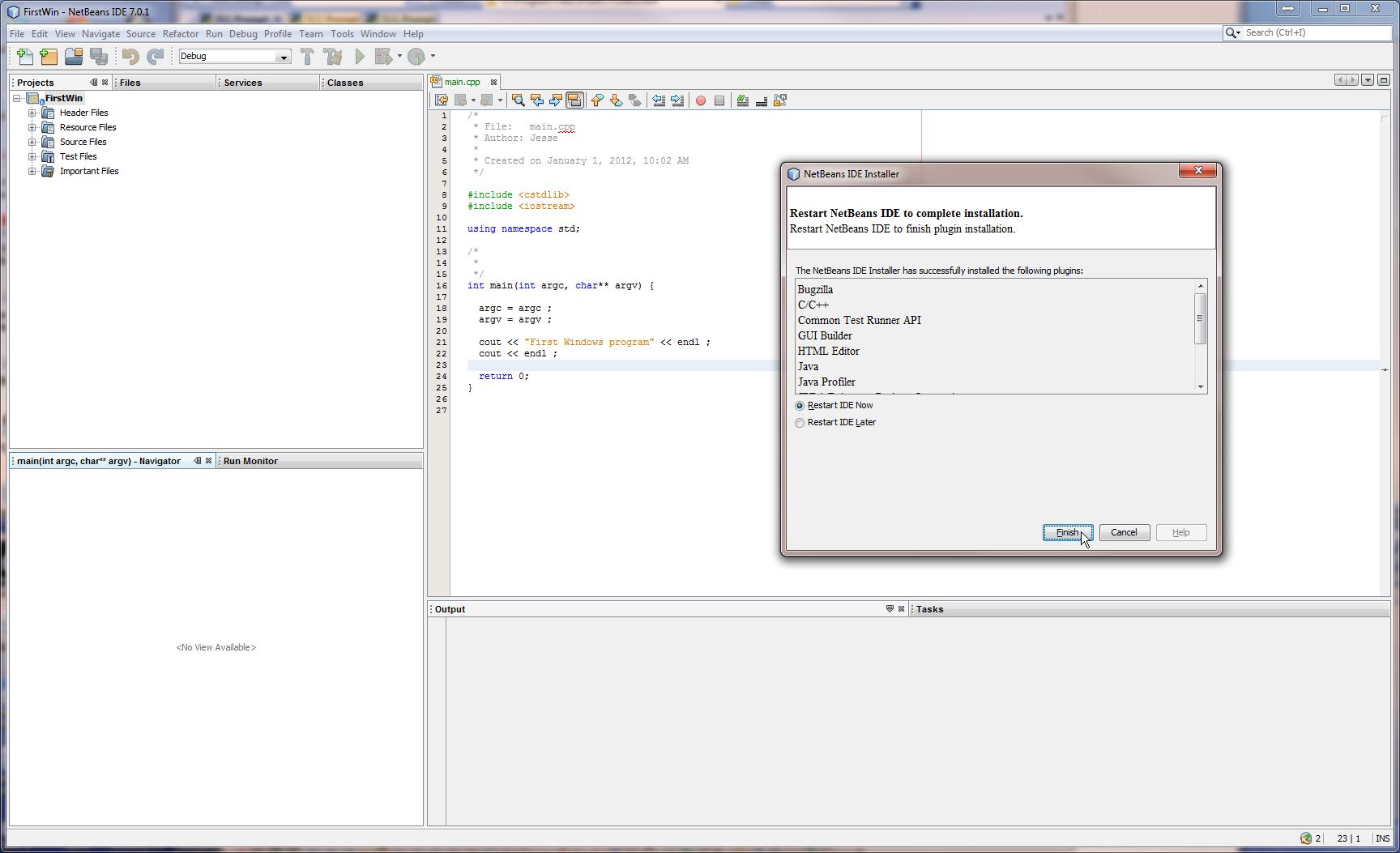Click the New File toolbar icon
This screenshot has height=853, width=1400.
[25, 56]
